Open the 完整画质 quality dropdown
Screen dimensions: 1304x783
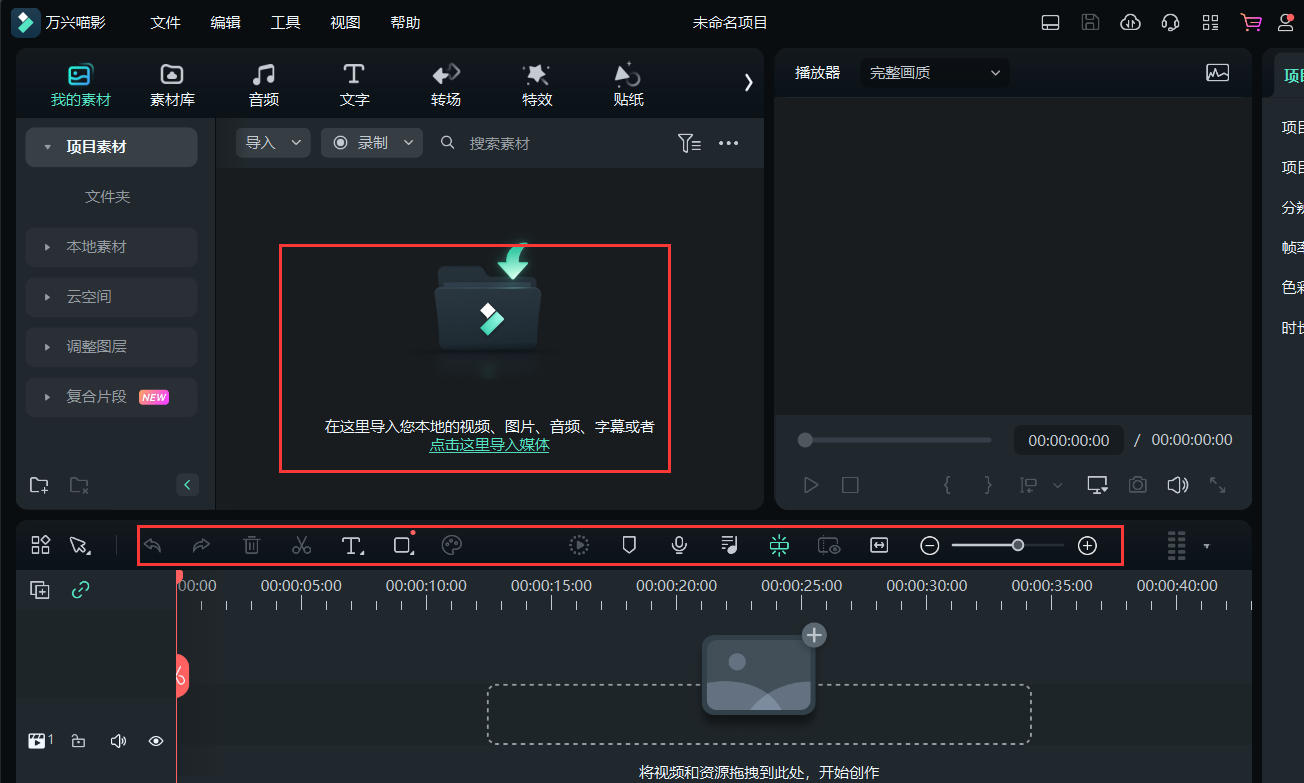point(934,73)
